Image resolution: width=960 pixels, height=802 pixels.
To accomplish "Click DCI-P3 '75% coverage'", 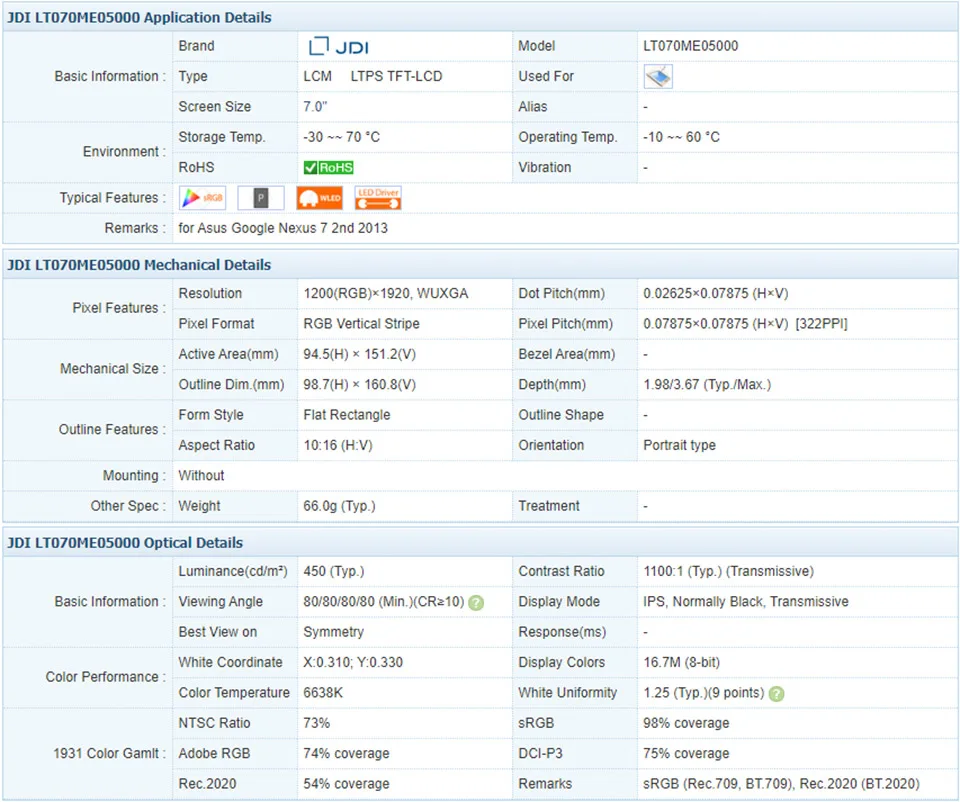I will pyautogui.click(x=686, y=754).
